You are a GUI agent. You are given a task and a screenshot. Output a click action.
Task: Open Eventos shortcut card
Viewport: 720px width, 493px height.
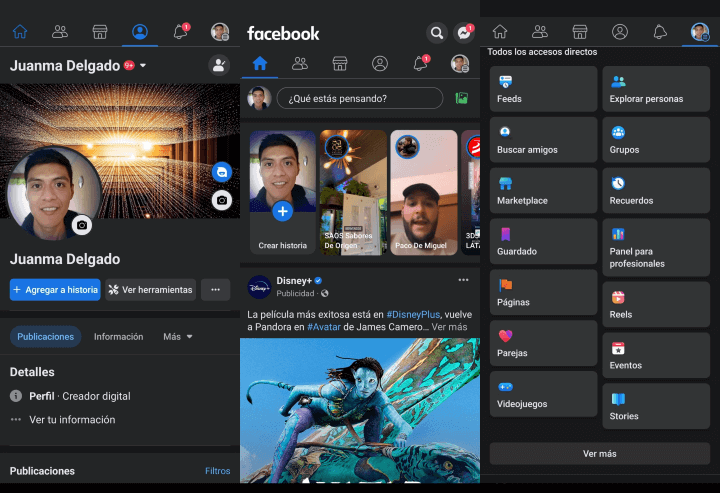point(656,355)
